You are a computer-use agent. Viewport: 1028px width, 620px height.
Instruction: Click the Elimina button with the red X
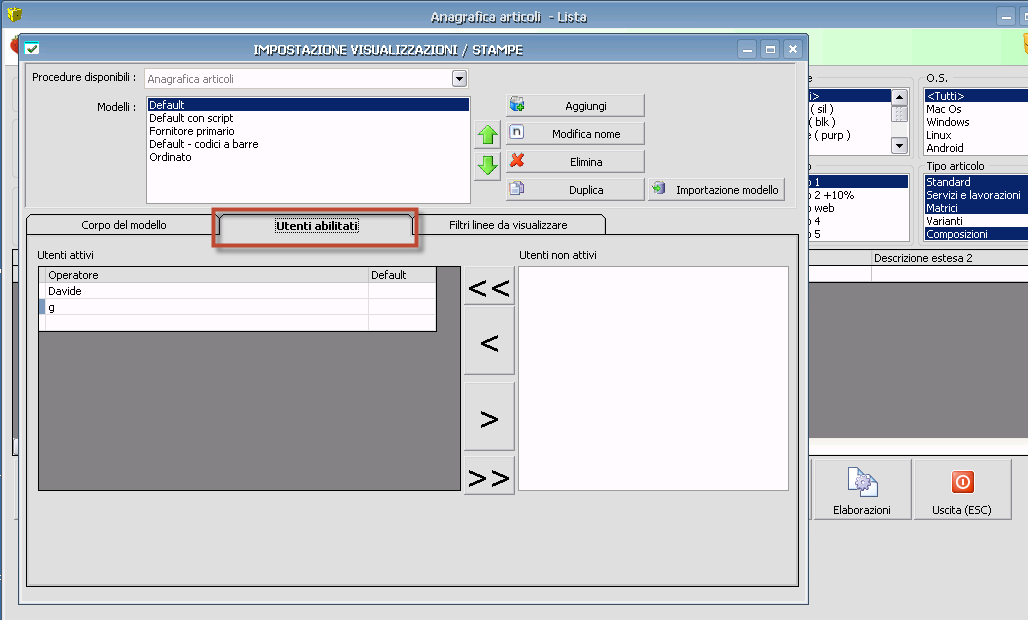pyautogui.click(x=576, y=162)
